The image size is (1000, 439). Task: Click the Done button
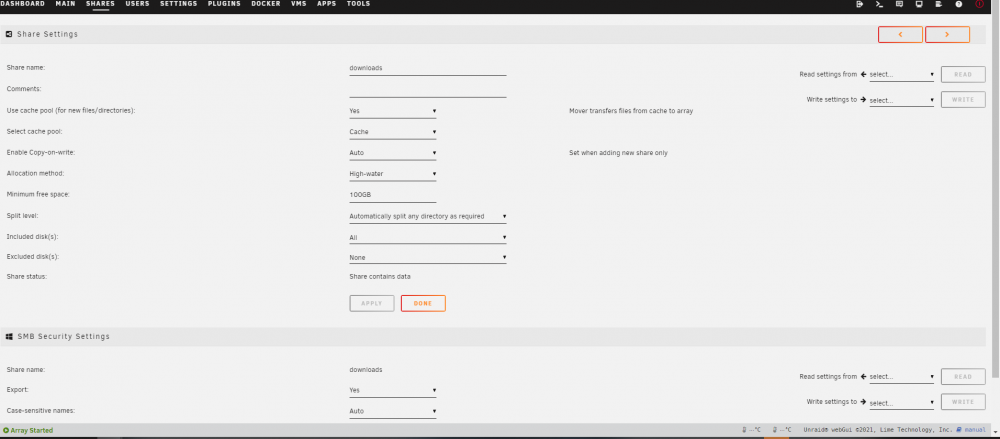pyautogui.click(x=423, y=304)
